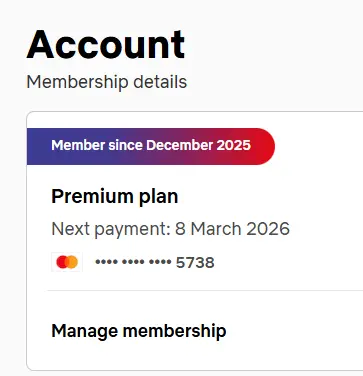
Task: Click the 8 March 2026 payment date
Action: click(232, 229)
